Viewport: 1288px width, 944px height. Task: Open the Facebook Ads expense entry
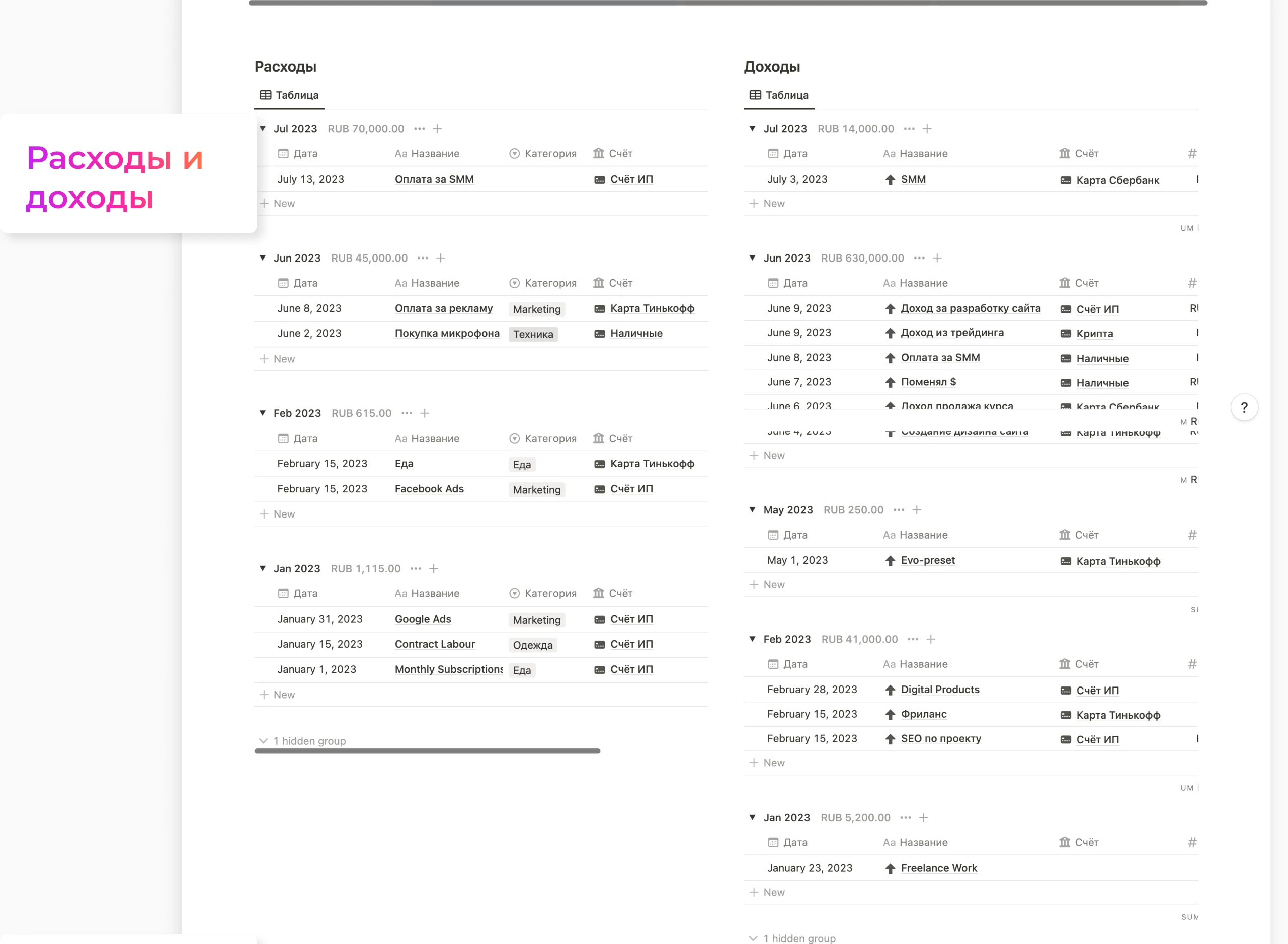[429, 488]
